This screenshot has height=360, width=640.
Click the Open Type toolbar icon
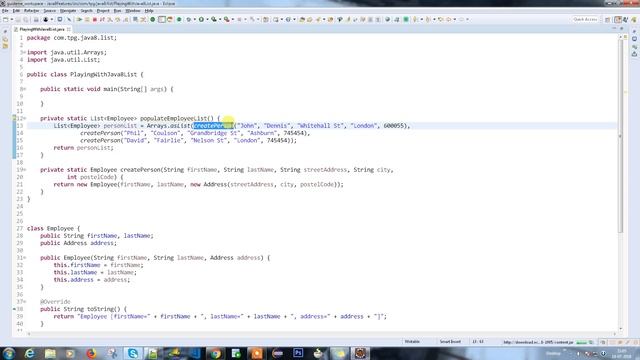(302, 20)
